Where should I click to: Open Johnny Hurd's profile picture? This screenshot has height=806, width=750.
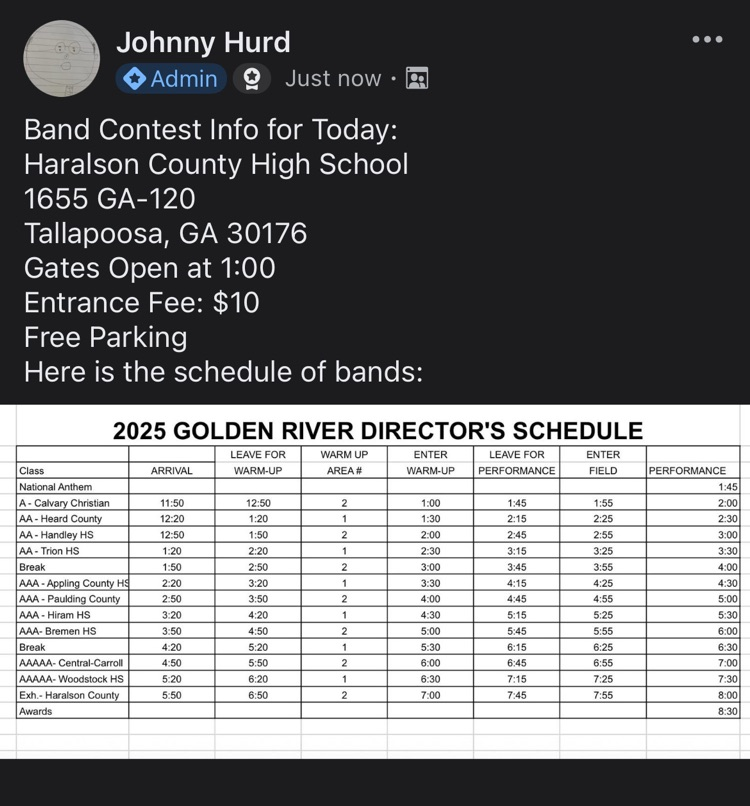pyautogui.click(x=62, y=59)
